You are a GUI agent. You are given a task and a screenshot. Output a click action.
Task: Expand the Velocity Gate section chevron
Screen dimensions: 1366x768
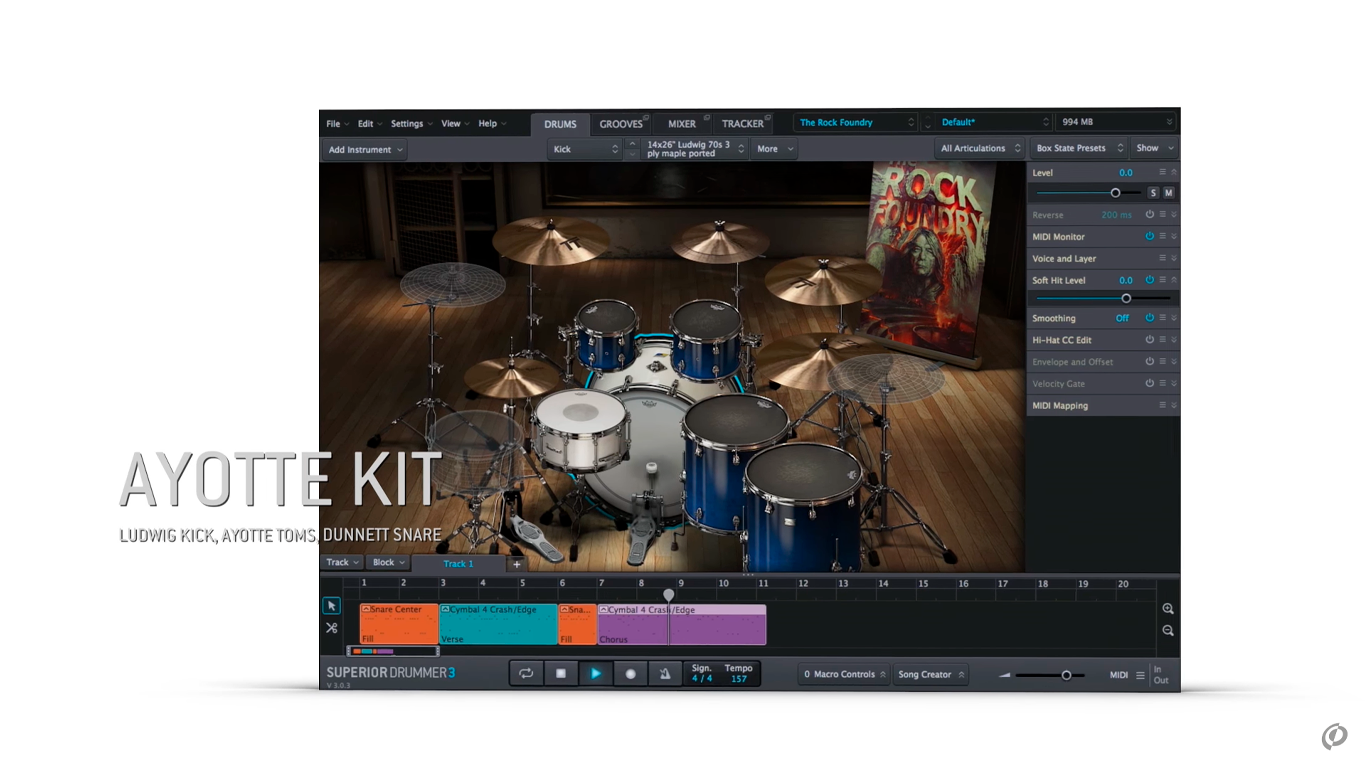[x=1174, y=384]
